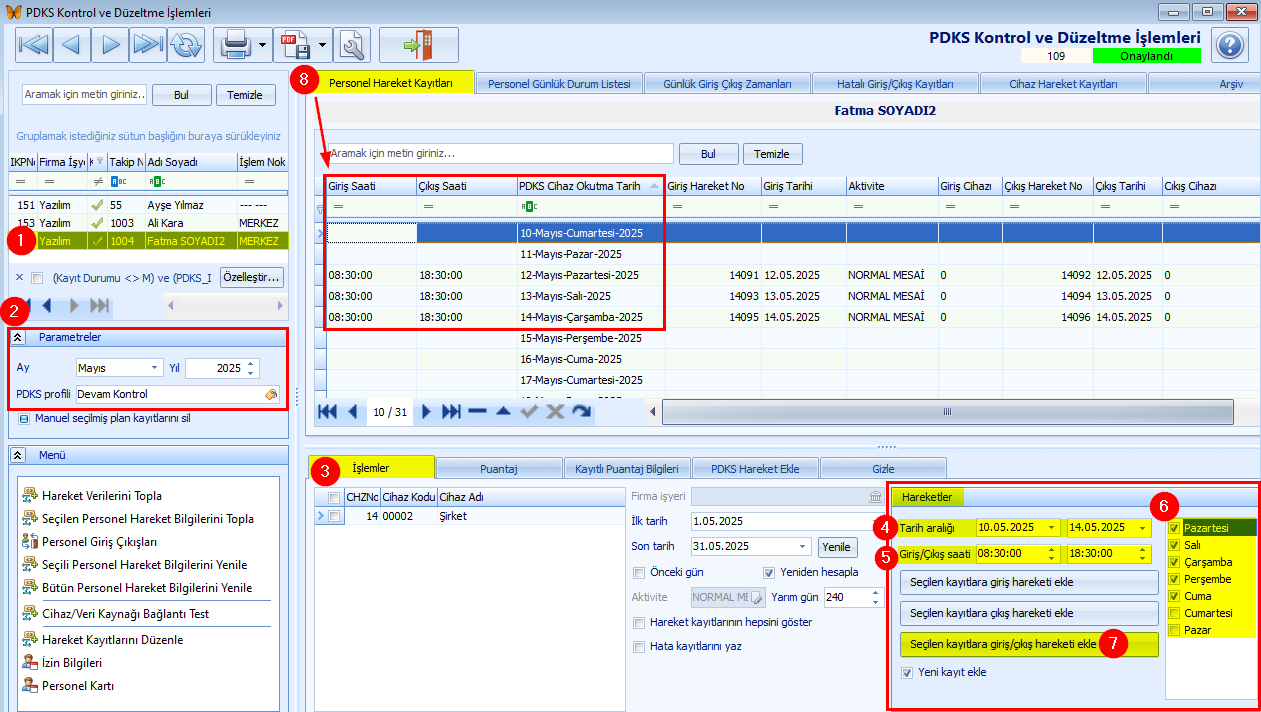The width and height of the screenshot is (1261, 712).
Task: Open the Ay month dropdown
Action: point(156,368)
